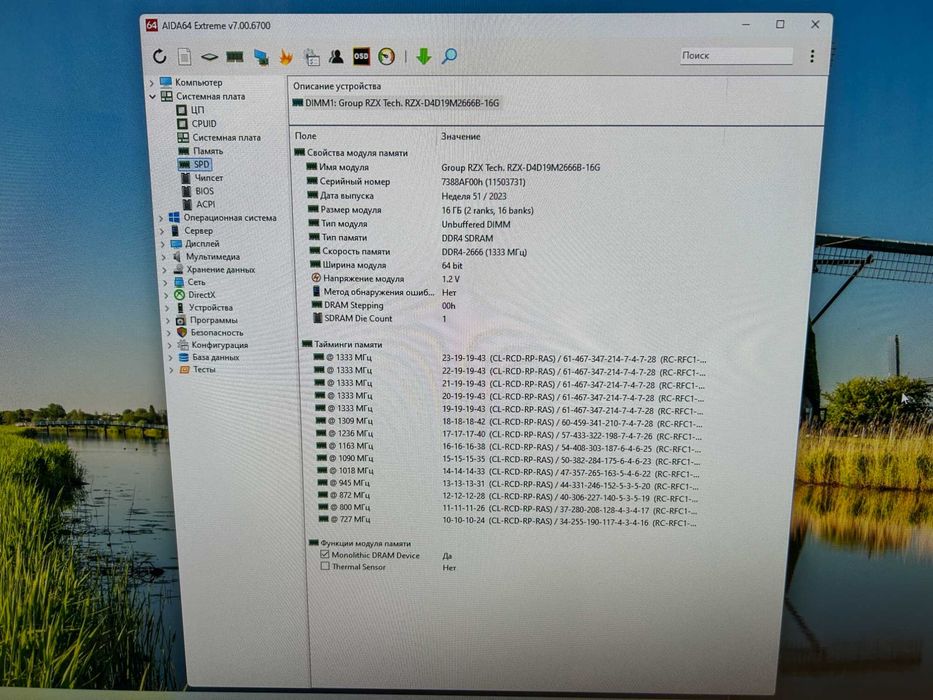Open the База данных tree item

[209, 358]
